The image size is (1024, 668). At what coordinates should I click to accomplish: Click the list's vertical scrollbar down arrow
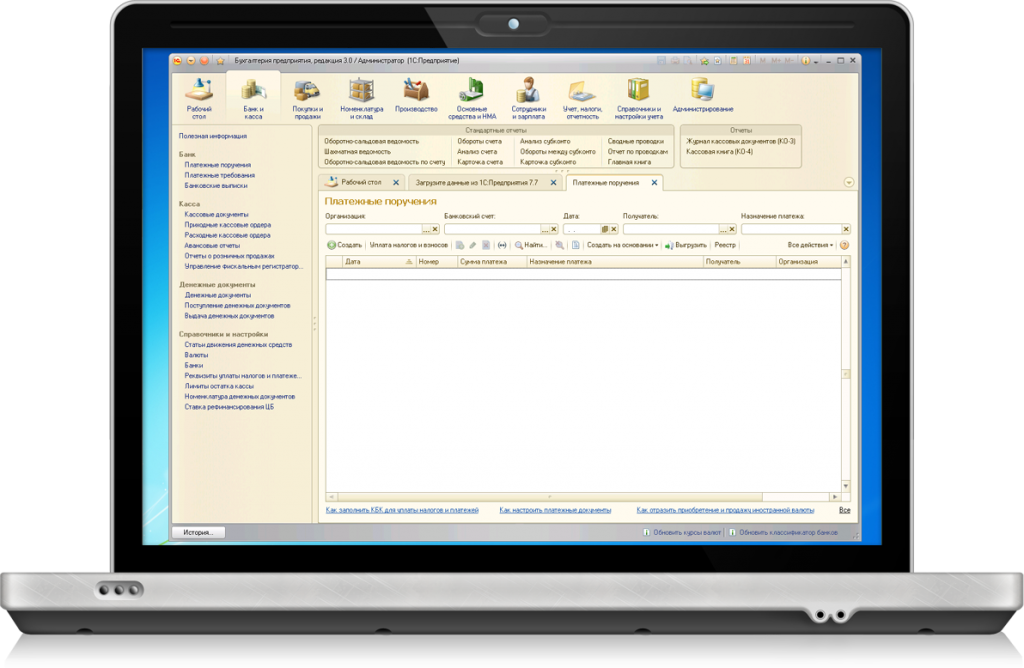coord(846,486)
